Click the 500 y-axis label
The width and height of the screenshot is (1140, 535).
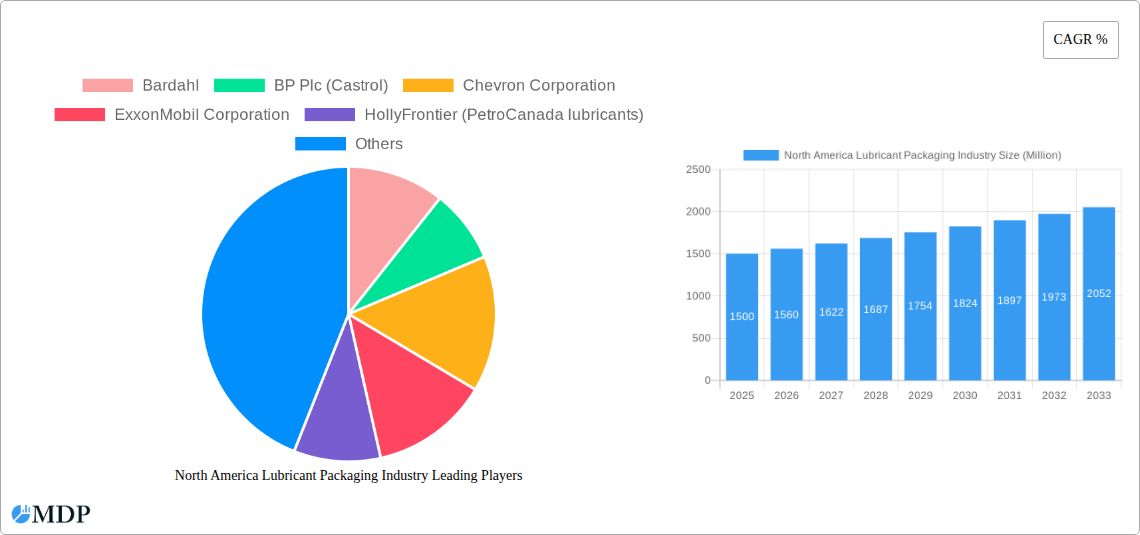point(701,338)
